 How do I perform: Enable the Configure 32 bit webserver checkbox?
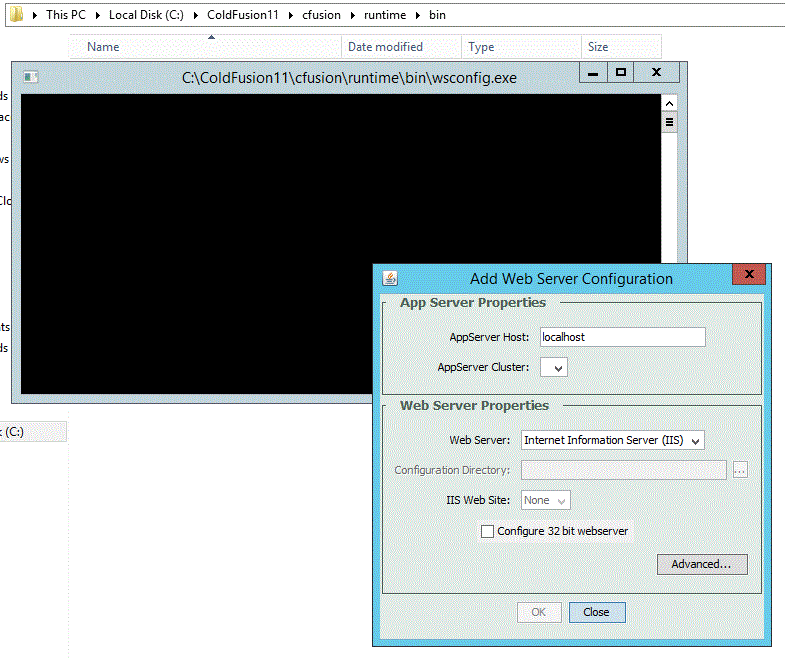487,531
